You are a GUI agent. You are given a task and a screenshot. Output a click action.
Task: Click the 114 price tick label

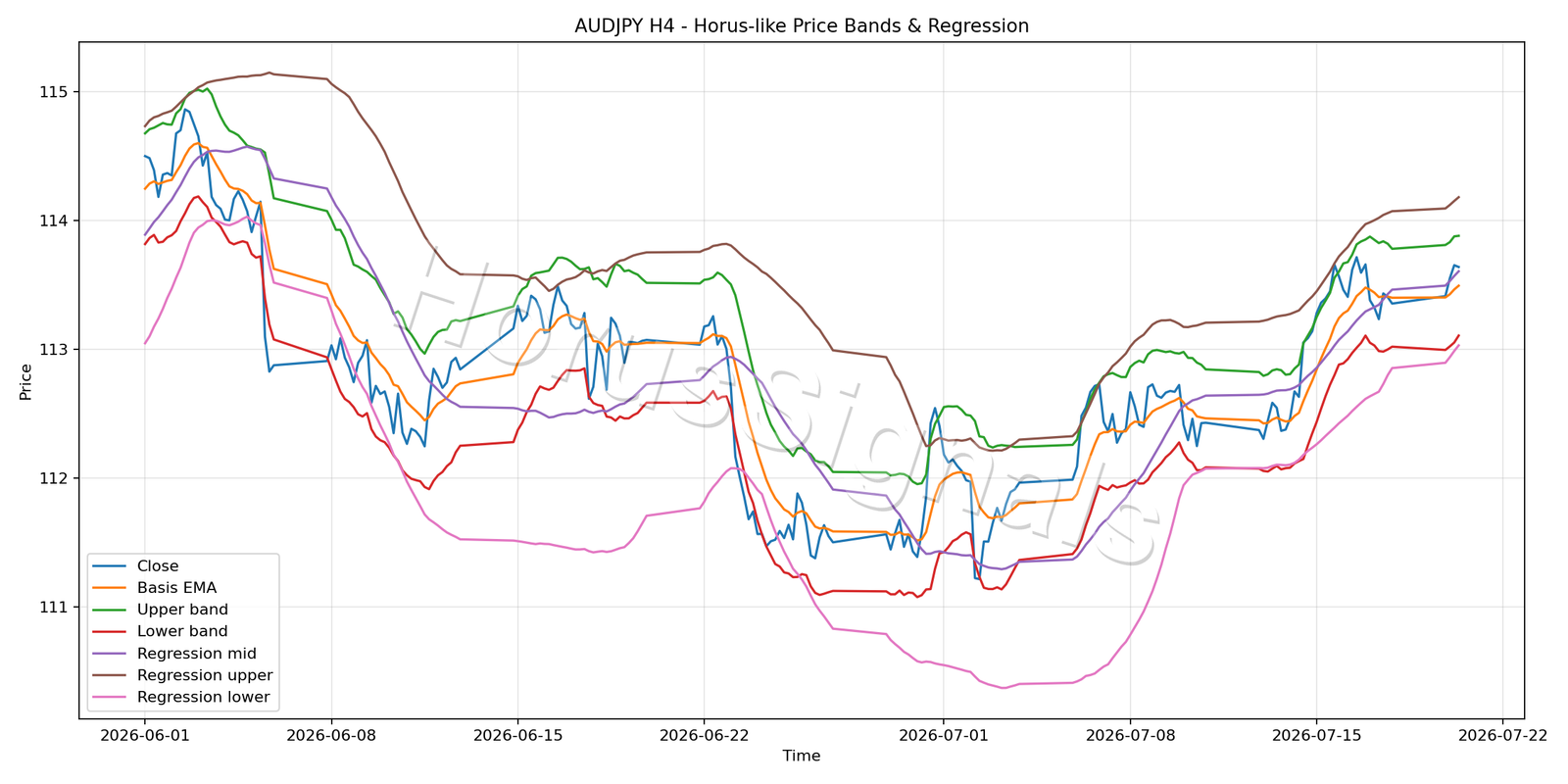[x=53, y=221]
